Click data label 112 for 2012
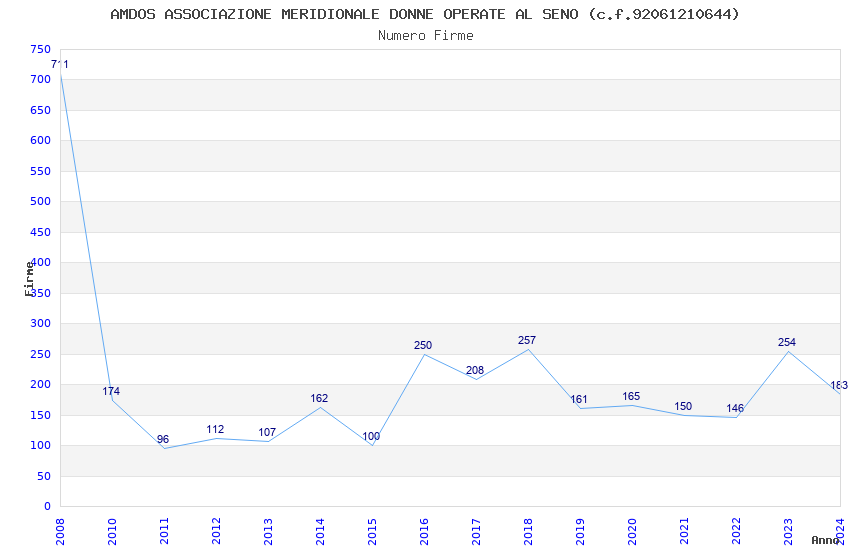 215,430
